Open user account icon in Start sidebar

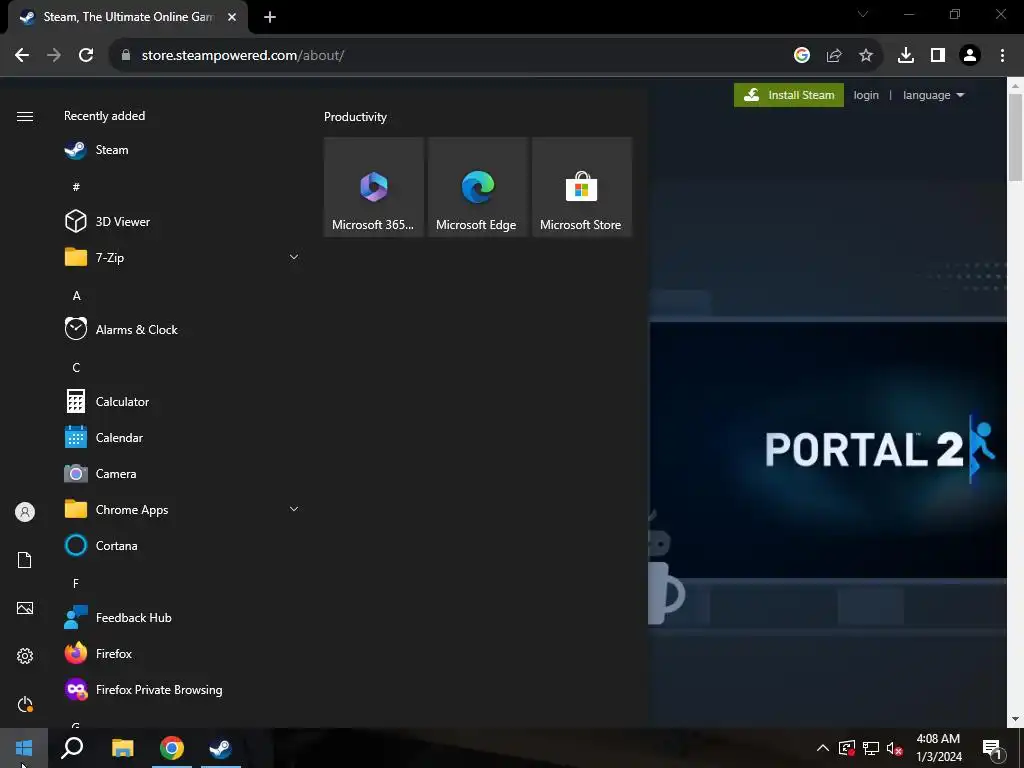(x=25, y=512)
